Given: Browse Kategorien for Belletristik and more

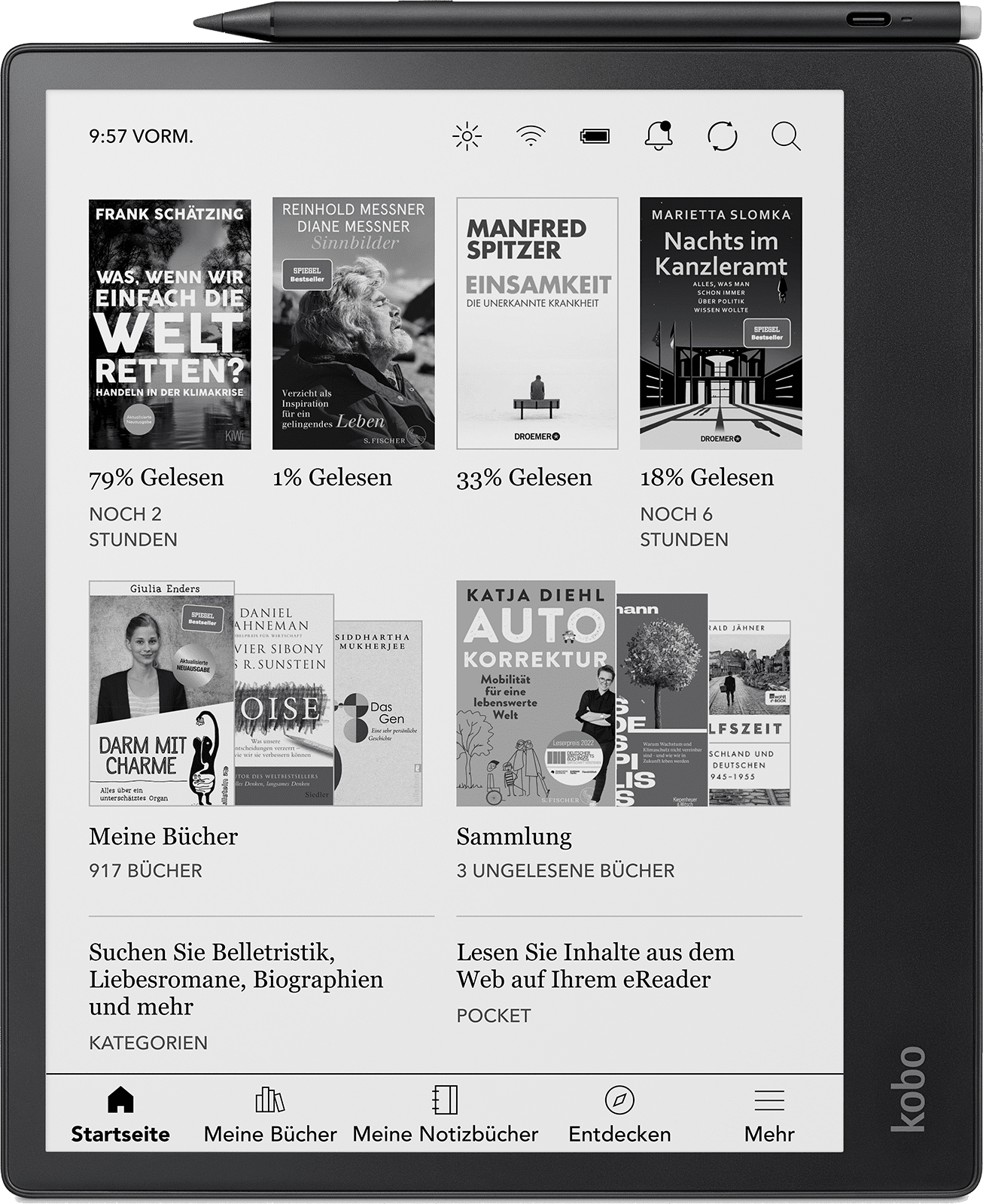Looking at the screenshot, I should 236,979.
